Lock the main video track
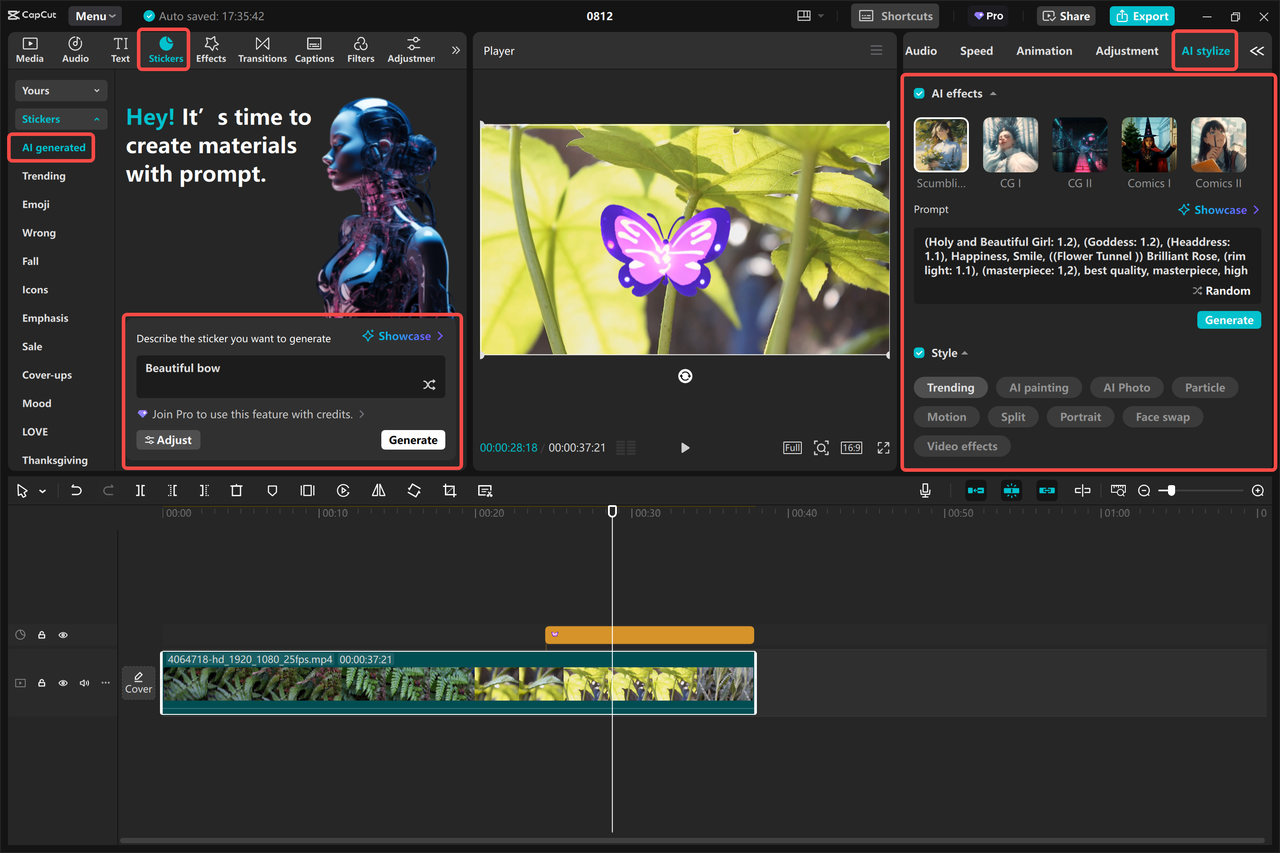Screen dimensions: 1280x853 pos(42,683)
